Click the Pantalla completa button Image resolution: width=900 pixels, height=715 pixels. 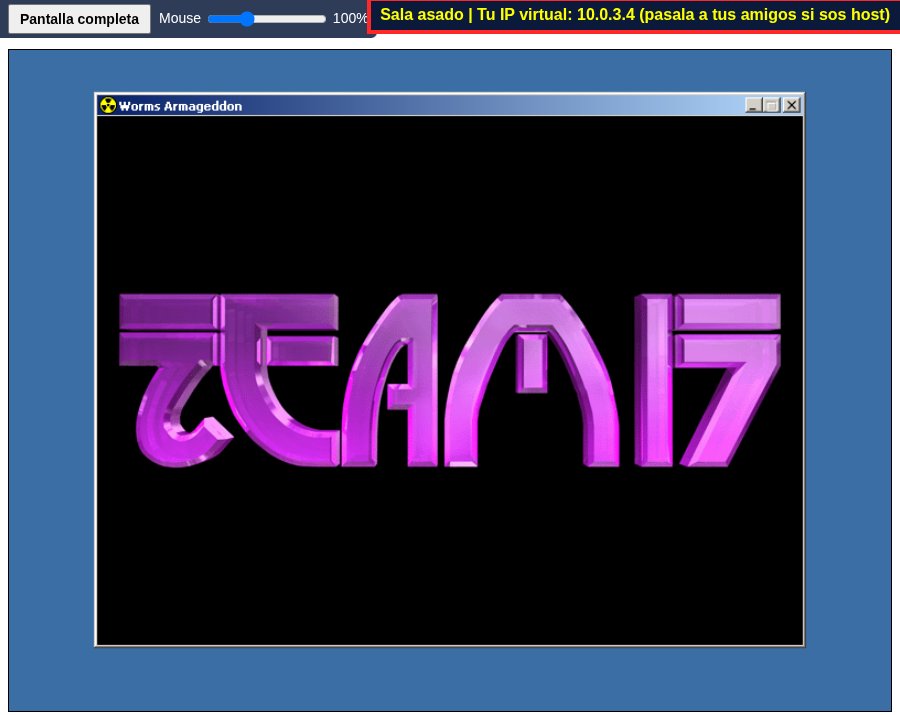79,19
